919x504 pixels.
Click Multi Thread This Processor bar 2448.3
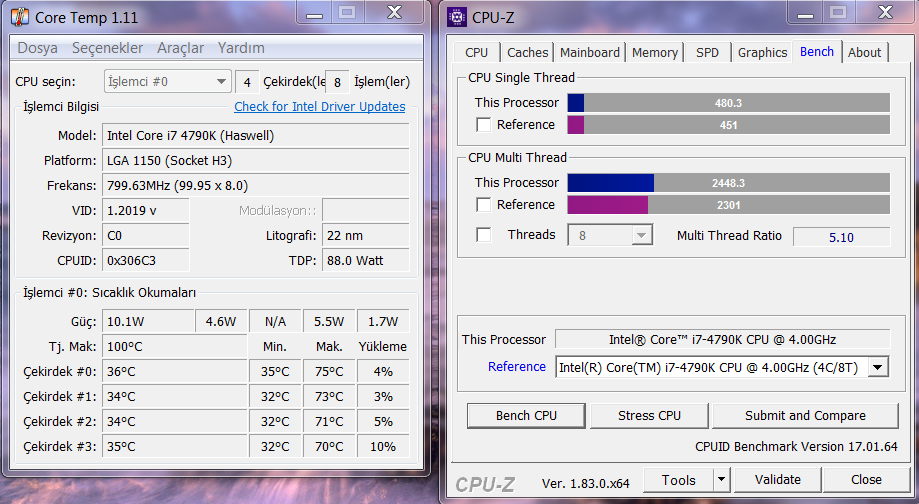click(x=729, y=183)
